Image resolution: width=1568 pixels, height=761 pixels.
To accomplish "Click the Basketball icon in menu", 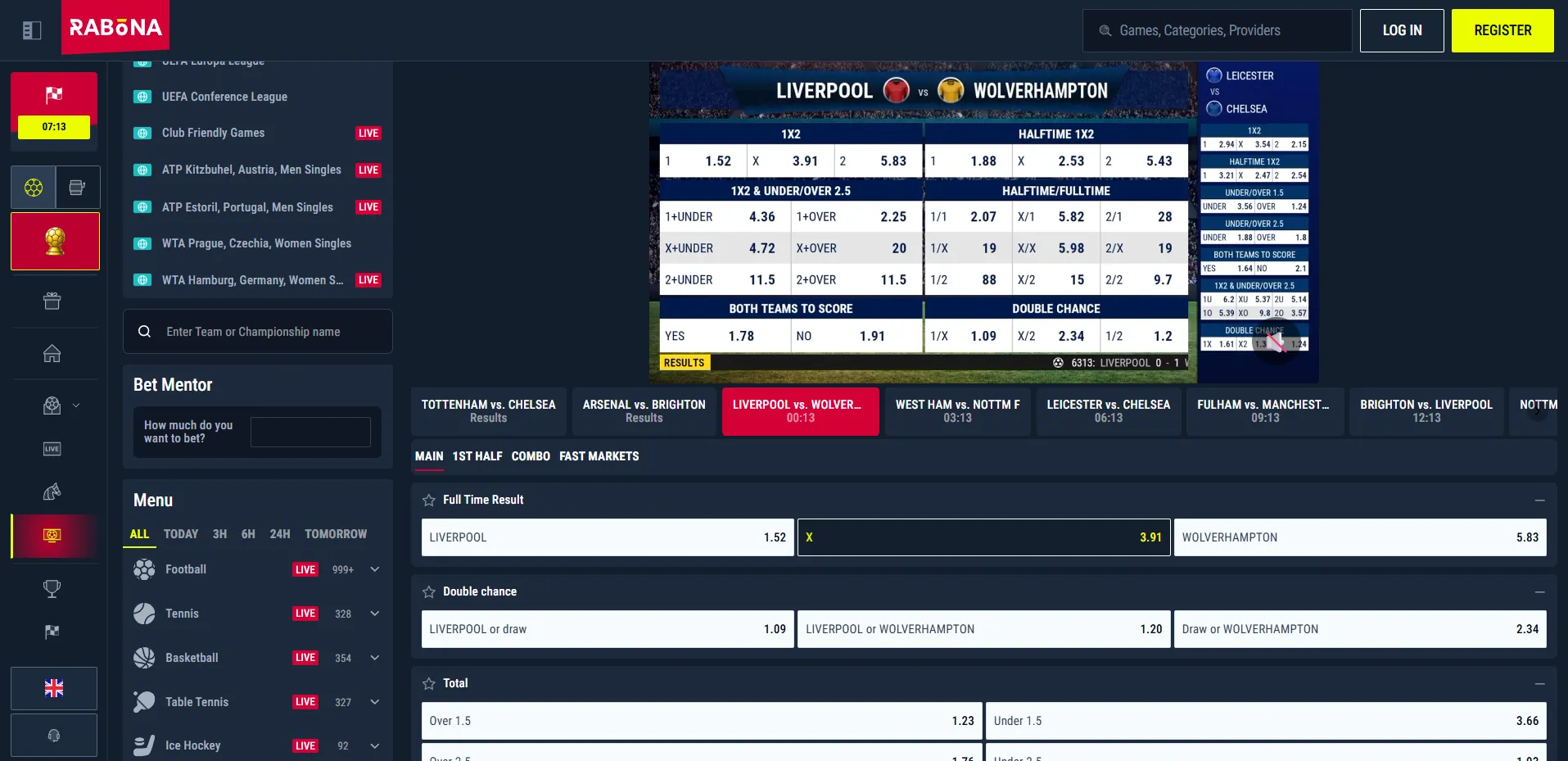I will pyautogui.click(x=144, y=658).
